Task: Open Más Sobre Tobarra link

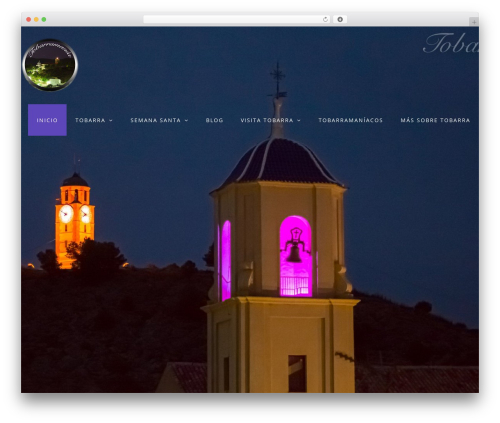Action: click(x=435, y=120)
